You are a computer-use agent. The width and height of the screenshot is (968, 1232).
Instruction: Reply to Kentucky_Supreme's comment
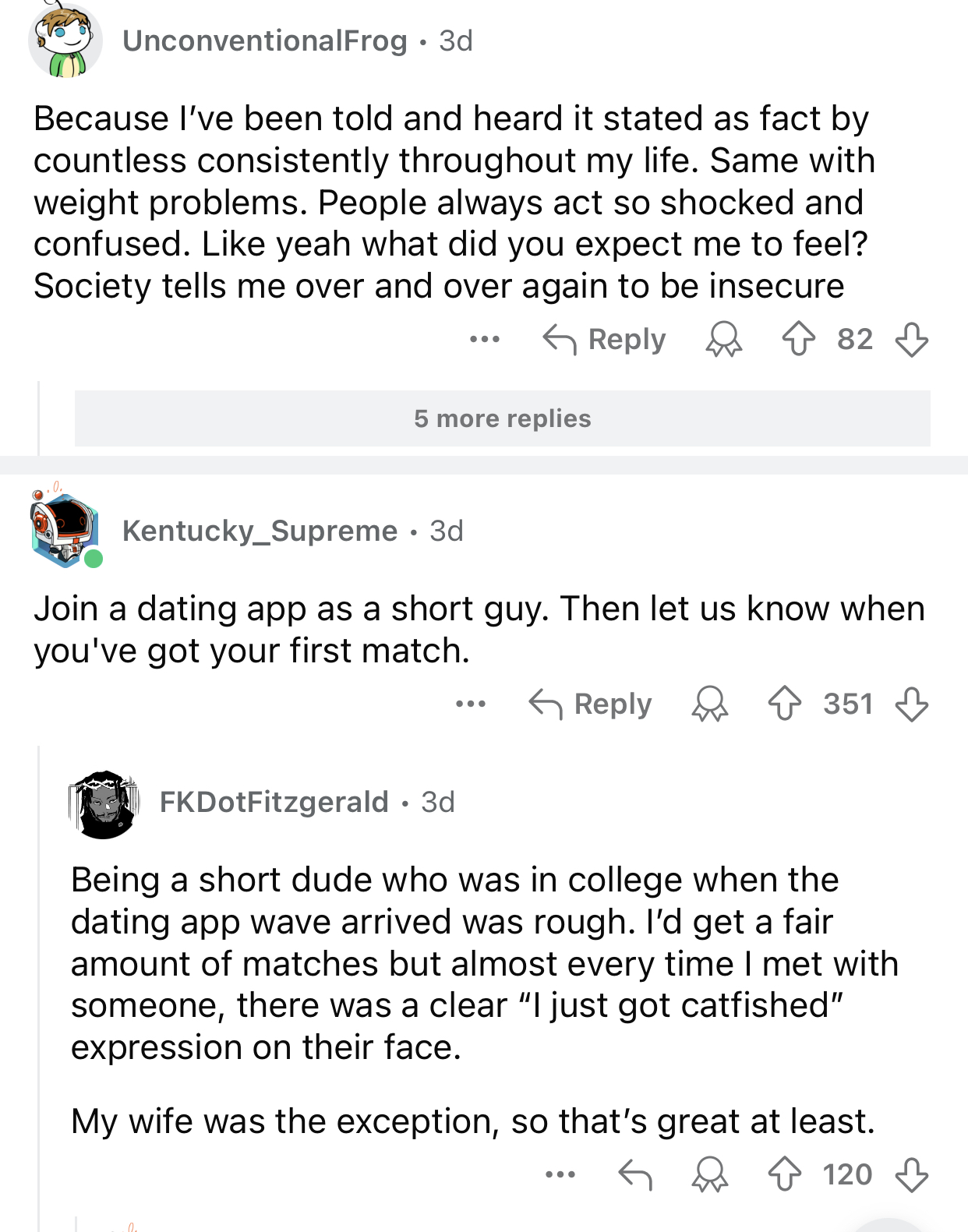(x=591, y=704)
